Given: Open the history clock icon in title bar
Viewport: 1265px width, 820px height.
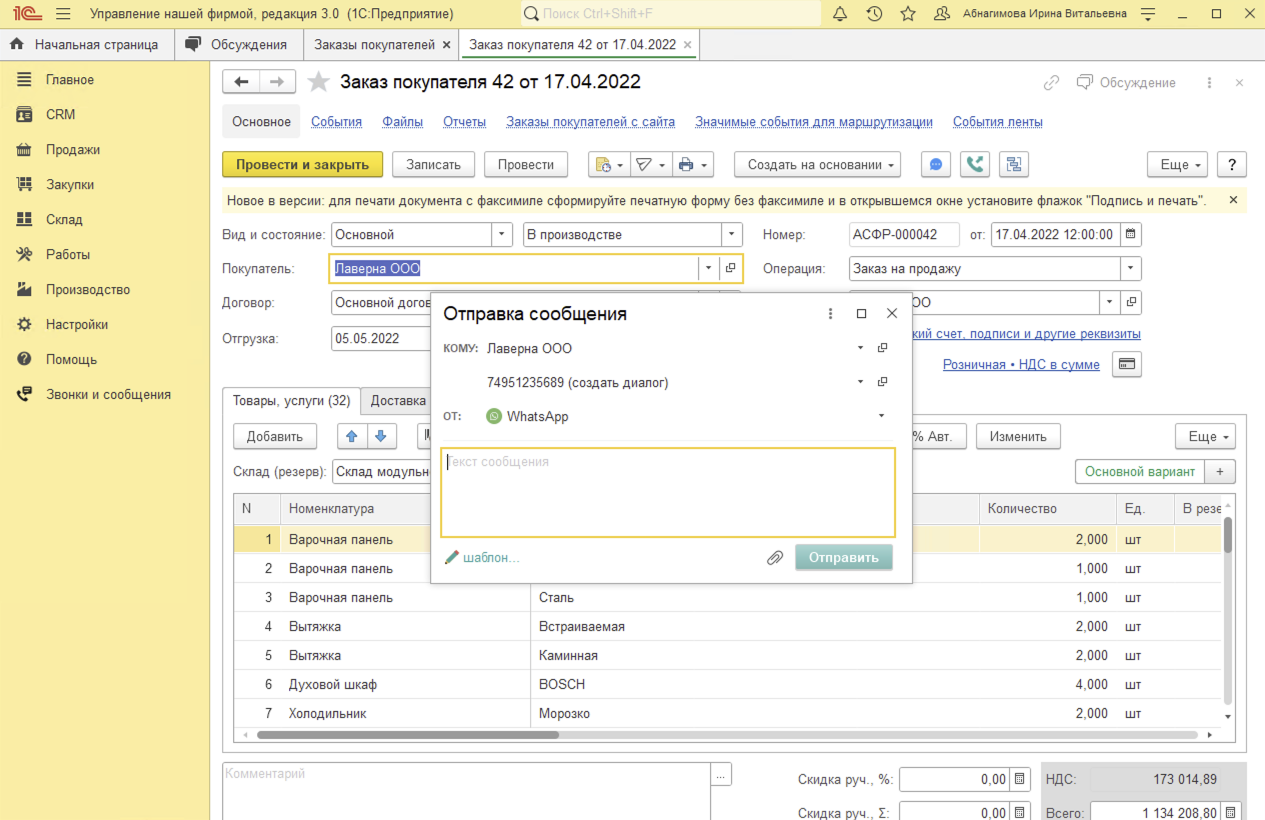Looking at the screenshot, I should point(874,14).
